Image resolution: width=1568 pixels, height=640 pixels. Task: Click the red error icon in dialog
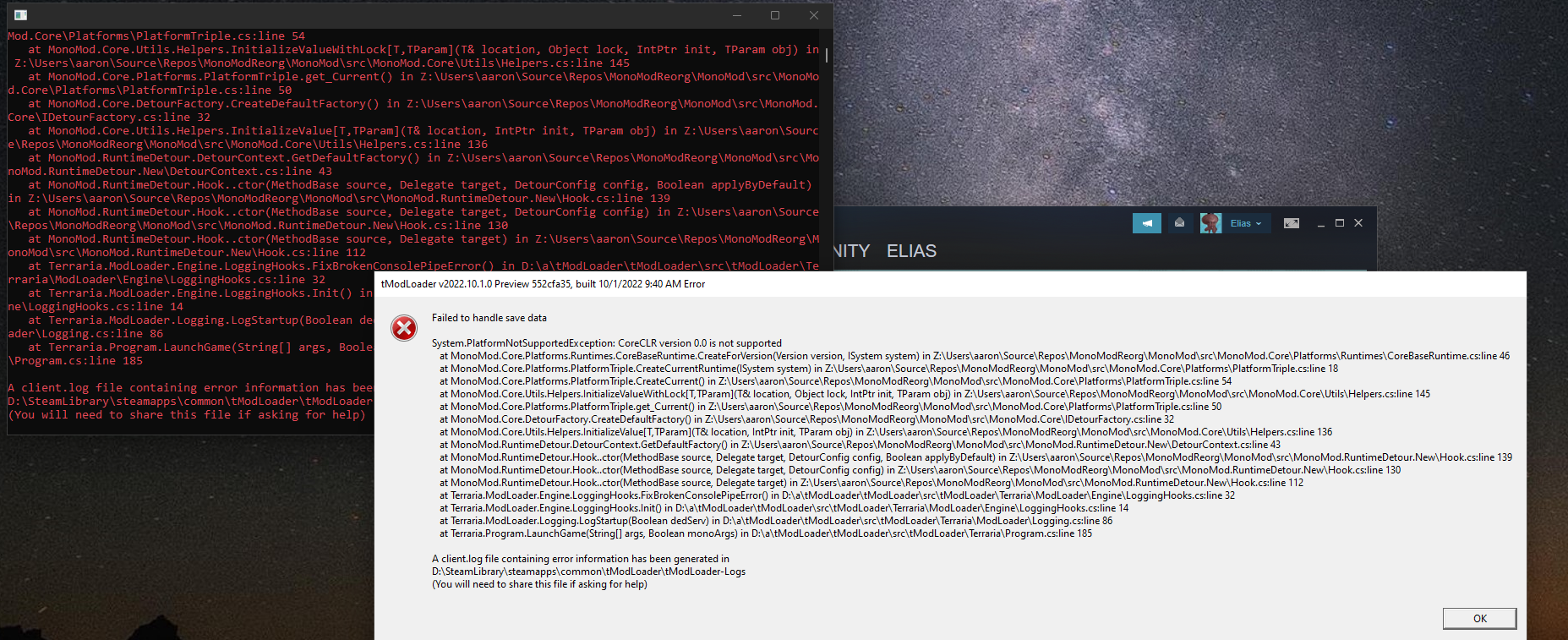(x=404, y=328)
